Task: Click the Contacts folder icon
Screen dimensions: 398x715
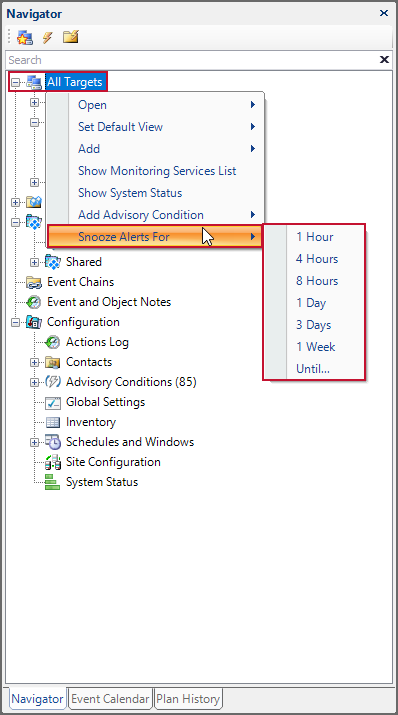Action: (53, 362)
